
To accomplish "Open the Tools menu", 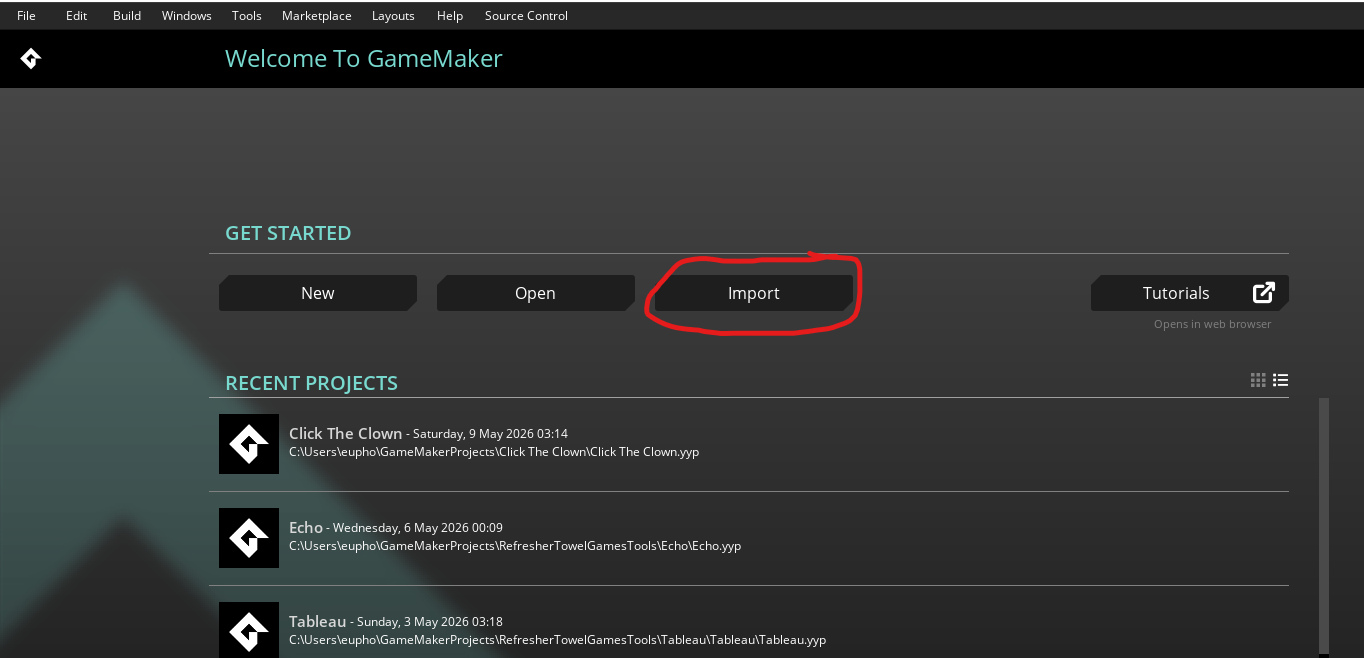I will 247,16.
